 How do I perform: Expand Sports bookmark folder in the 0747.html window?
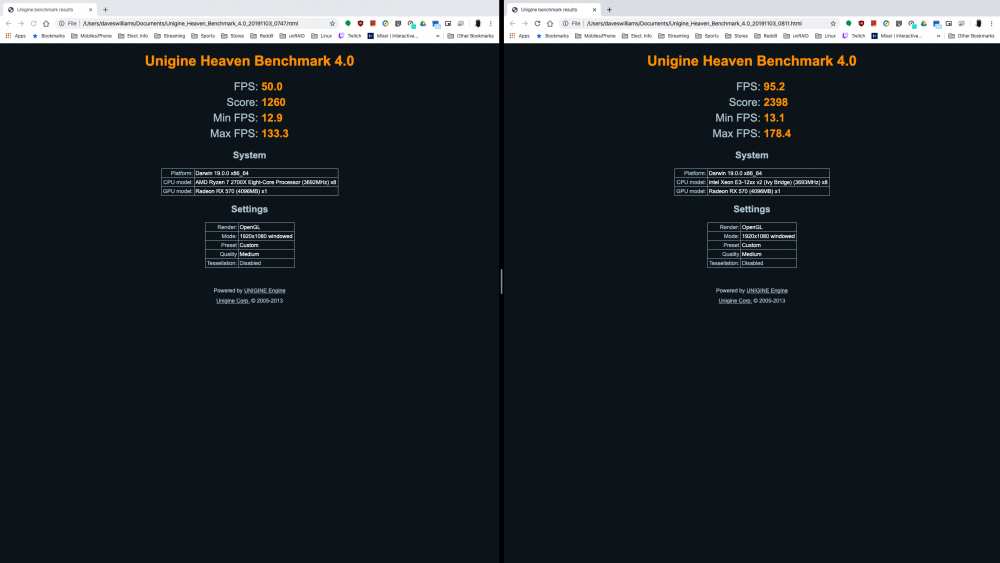click(x=203, y=36)
